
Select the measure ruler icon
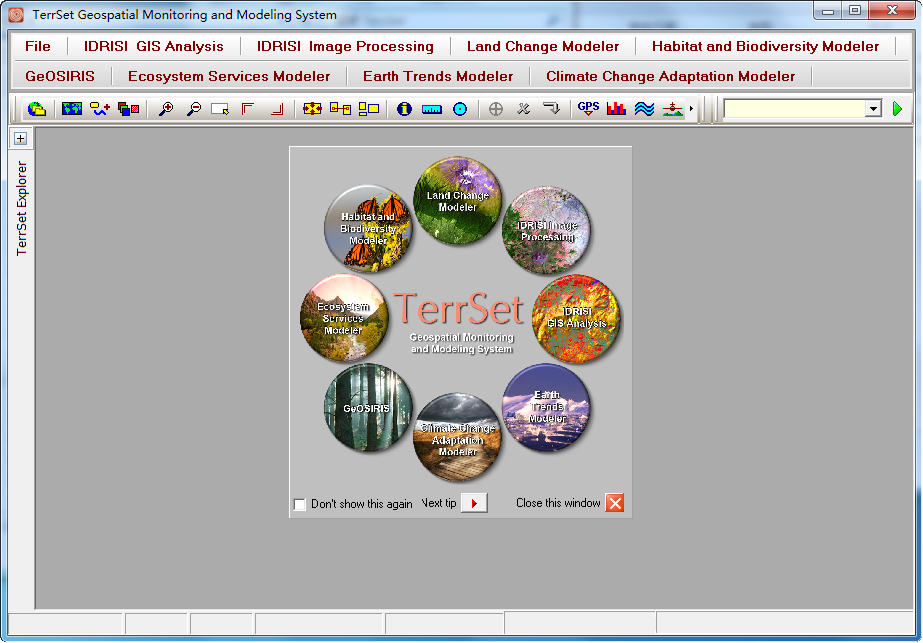[x=432, y=109]
